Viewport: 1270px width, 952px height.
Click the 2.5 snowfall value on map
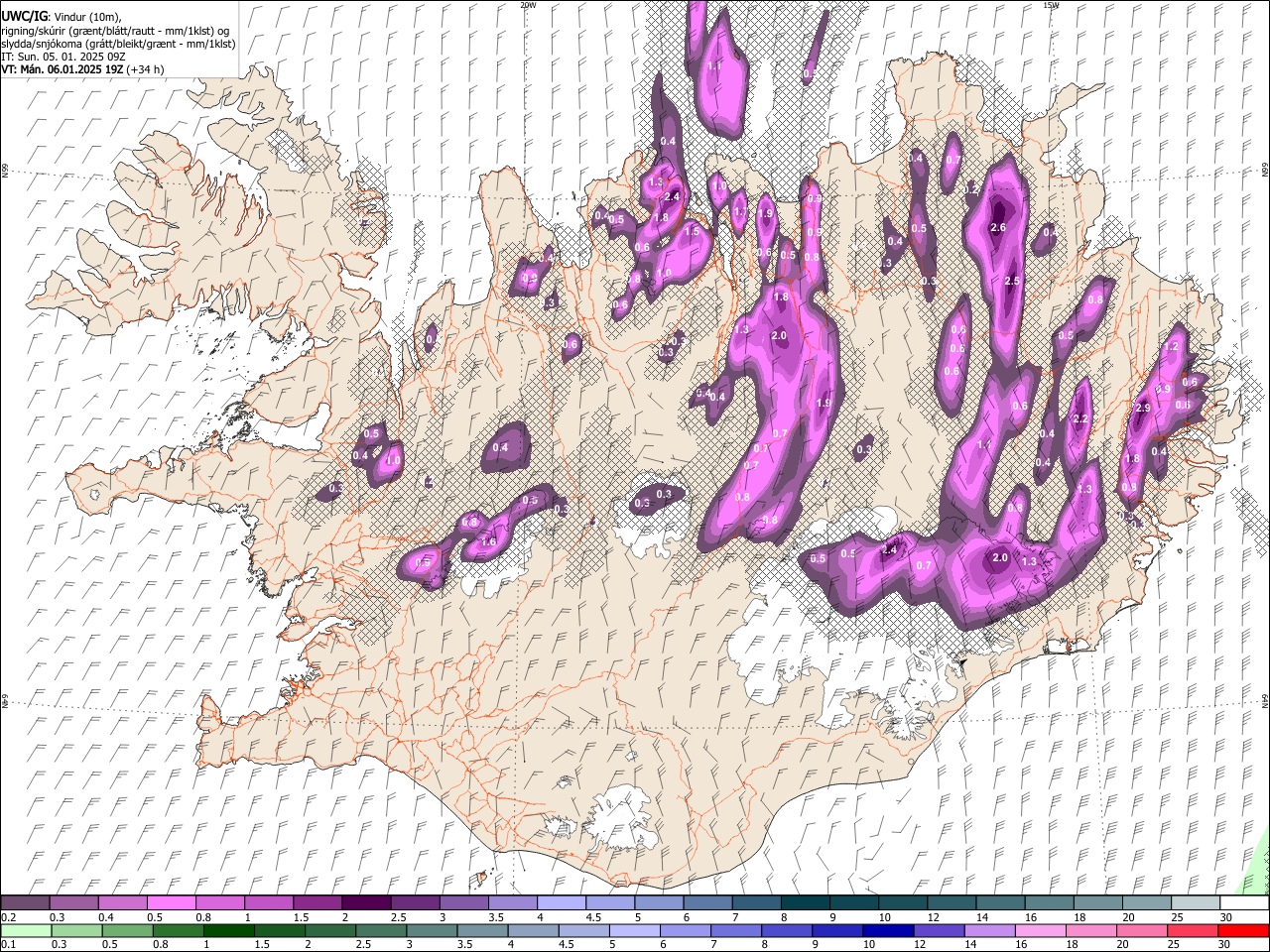pos(1012,282)
